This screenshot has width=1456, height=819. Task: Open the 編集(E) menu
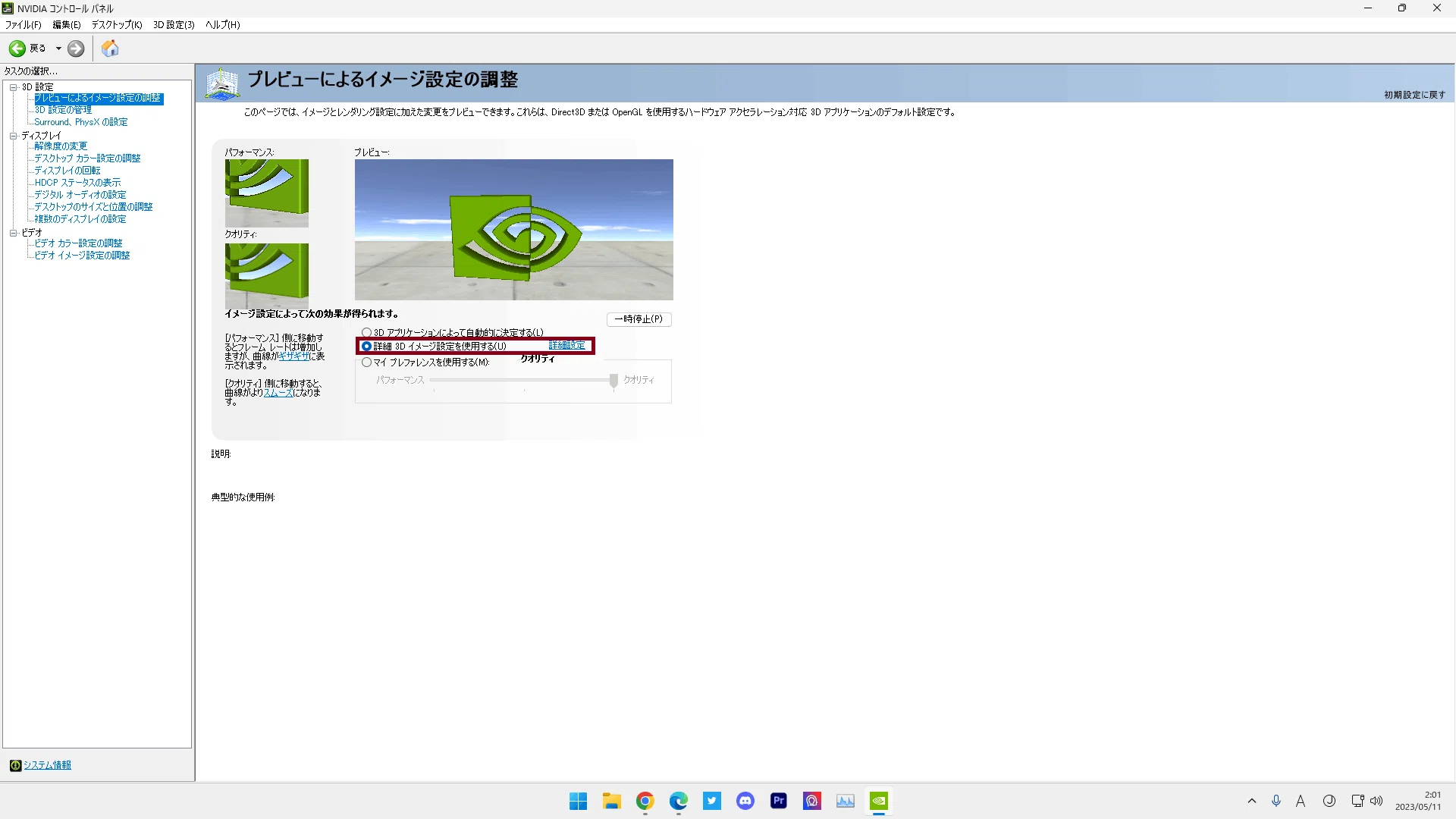tap(66, 25)
